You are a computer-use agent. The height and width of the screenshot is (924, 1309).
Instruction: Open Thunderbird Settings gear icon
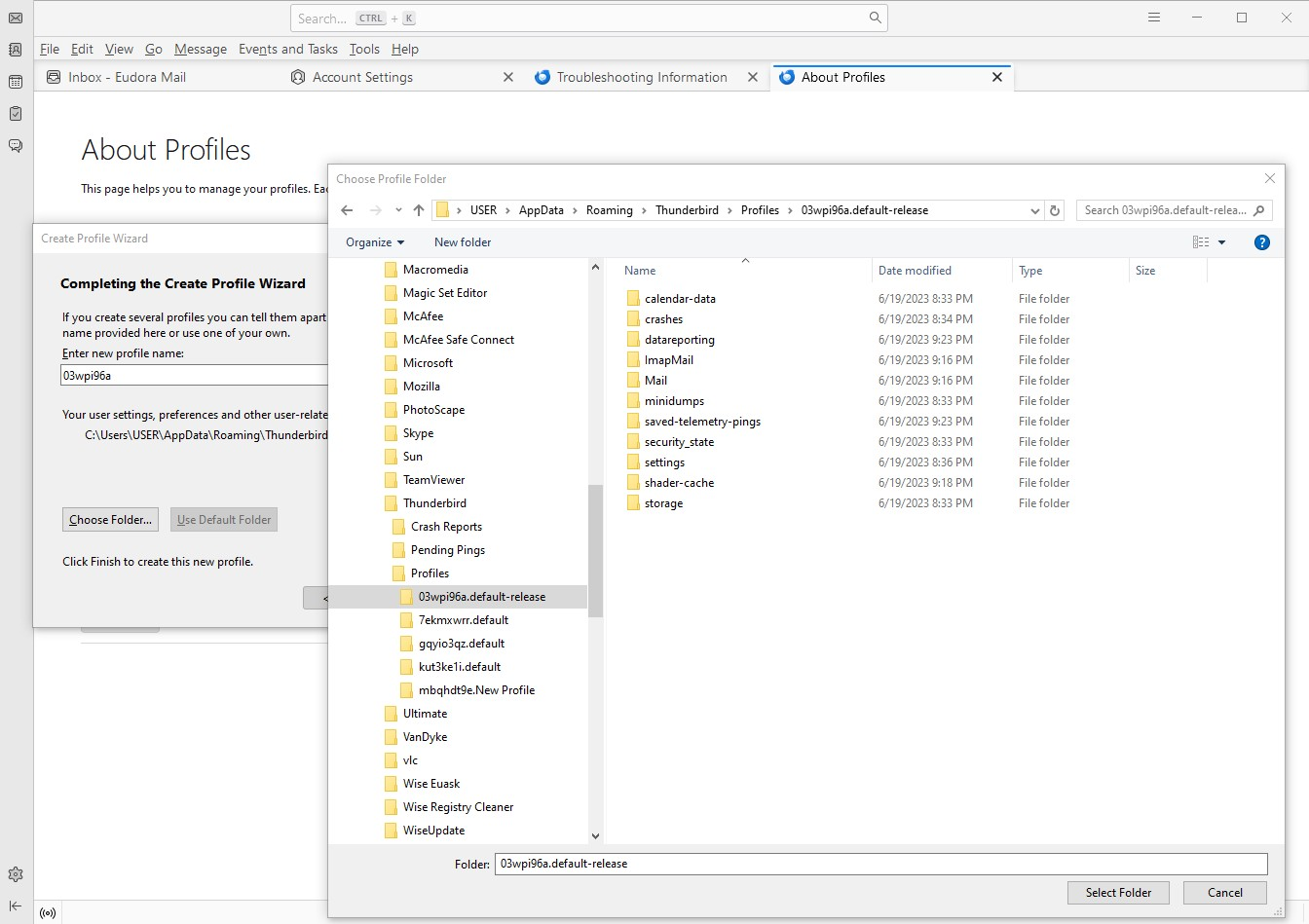click(16, 874)
